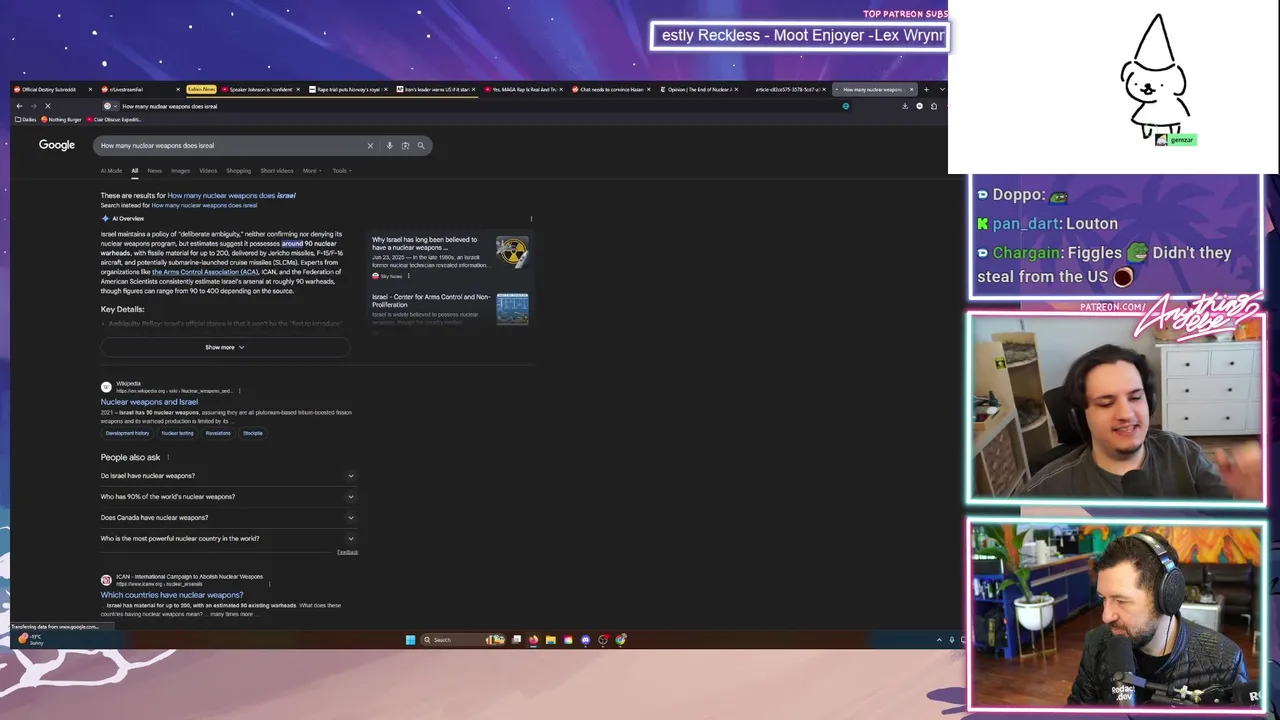Open Discord from the taskbar

(x=586, y=640)
